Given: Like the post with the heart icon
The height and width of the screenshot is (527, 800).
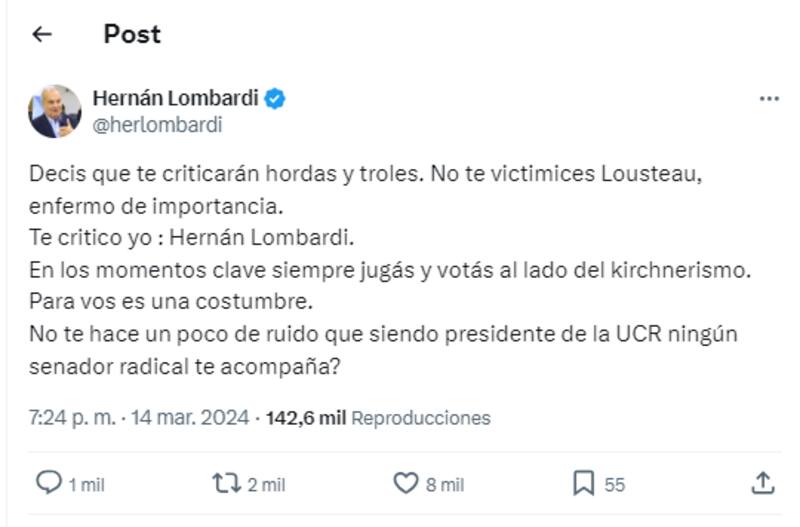Looking at the screenshot, I should 405,484.
